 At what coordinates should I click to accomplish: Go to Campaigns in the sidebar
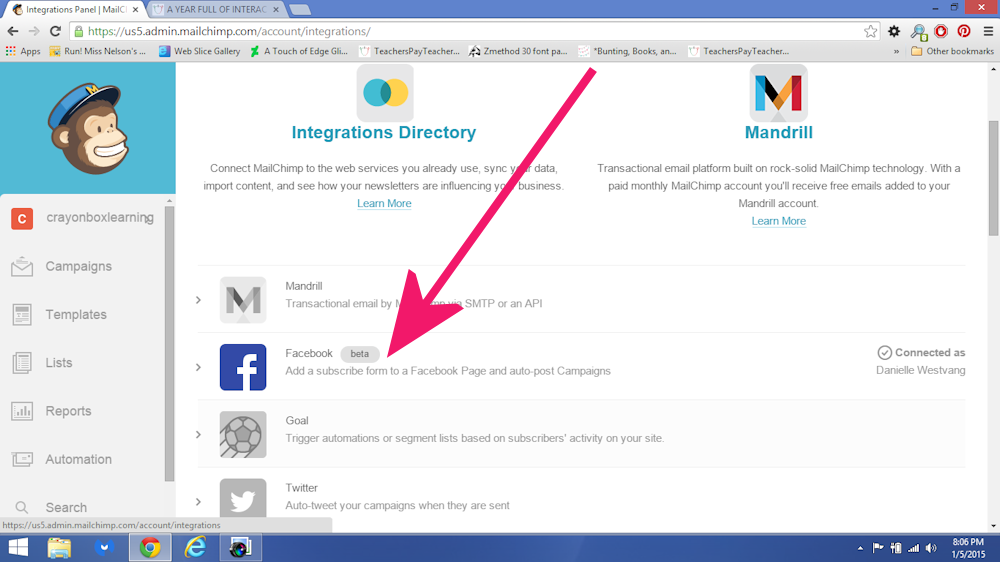[78, 266]
